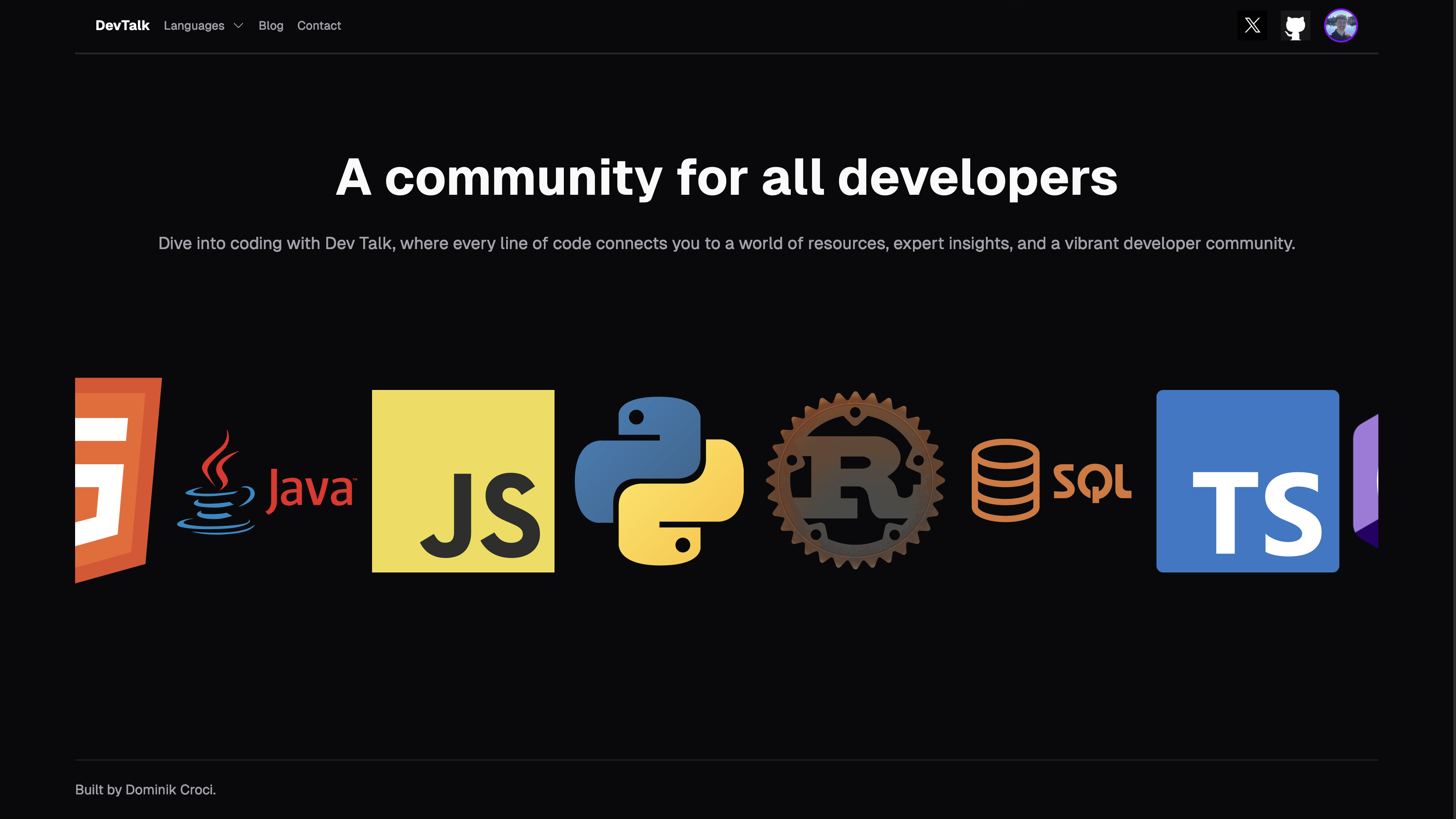
Task: Click the purple logo beside TypeScript
Action: click(x=1366, y=481)
